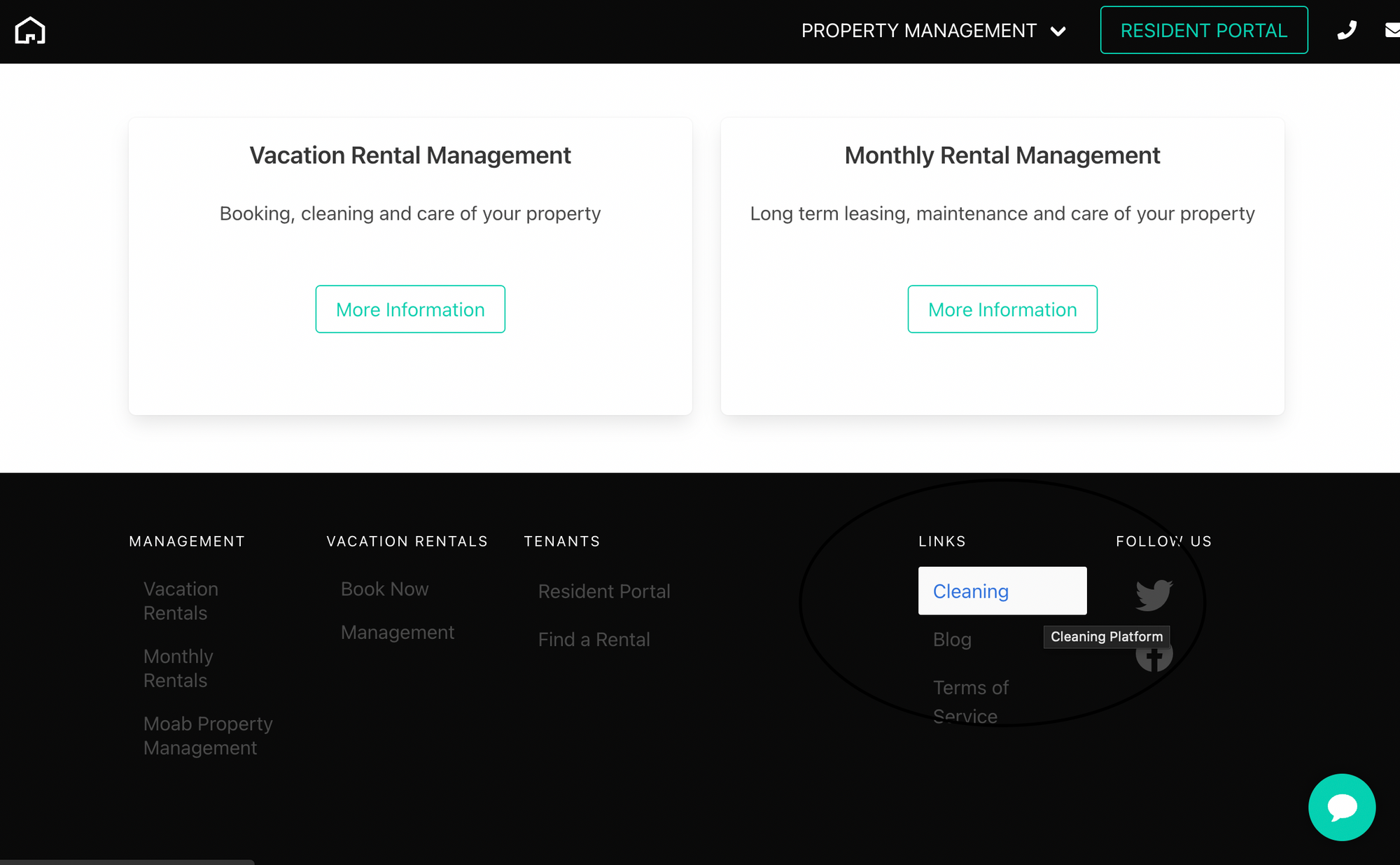The width and height of the screenshot is (1400, 865).
Task: Click the MANAGEMENT footer heading
Action: coord(187,542)
